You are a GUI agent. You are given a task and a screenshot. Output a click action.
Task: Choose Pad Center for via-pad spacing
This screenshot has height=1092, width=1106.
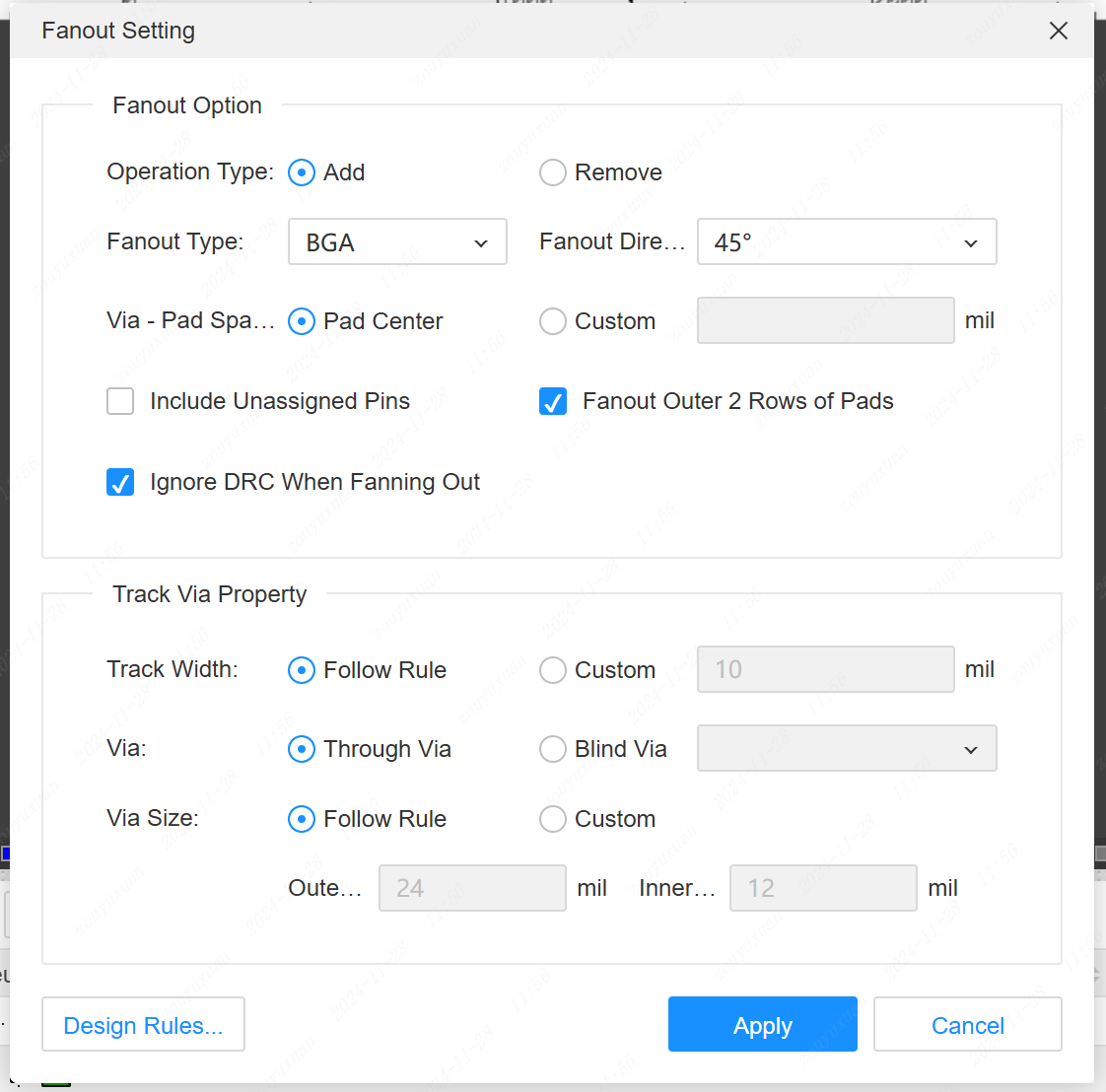pos(302,321)
